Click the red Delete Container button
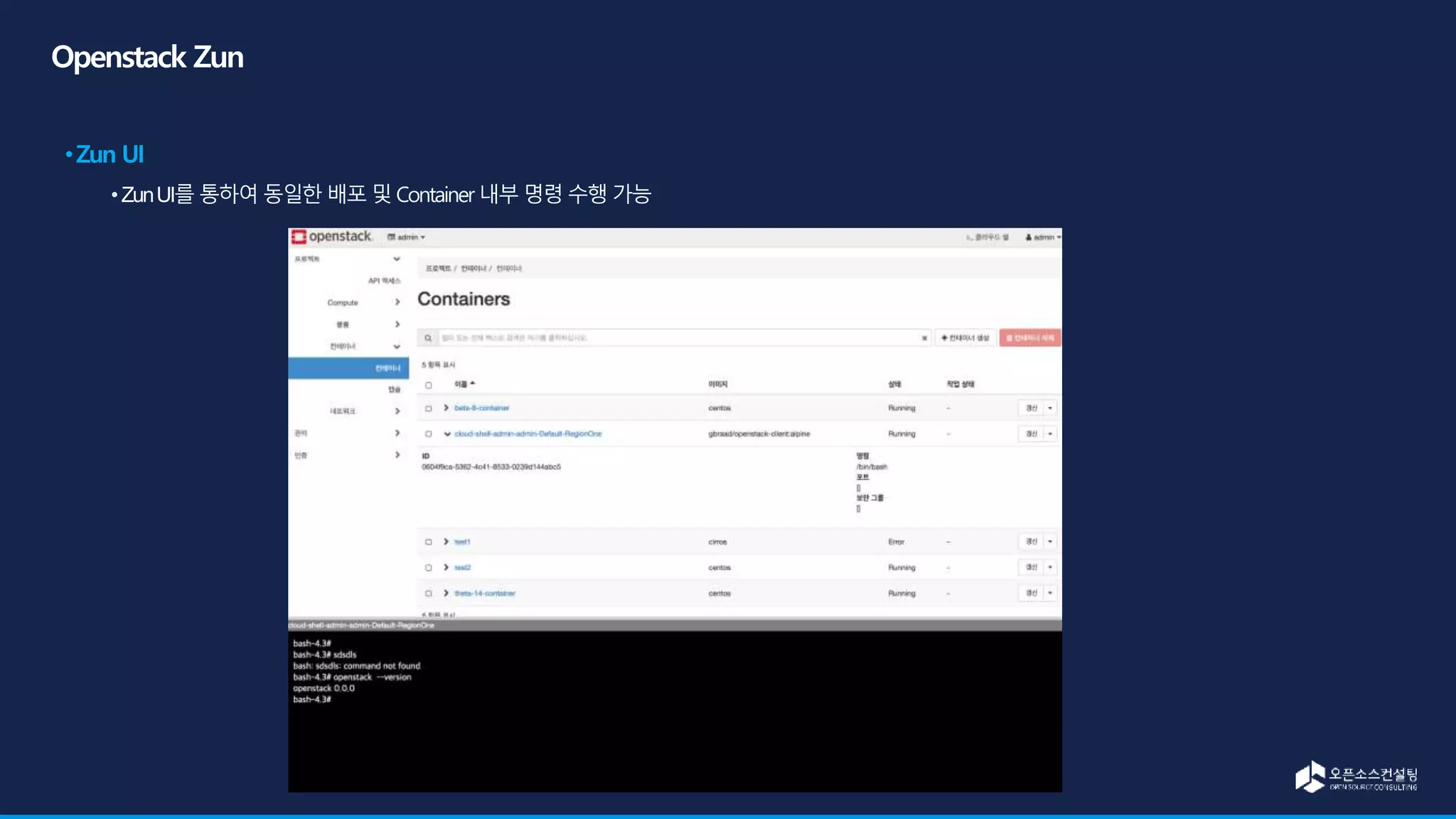 click(x=1029, y=338)
